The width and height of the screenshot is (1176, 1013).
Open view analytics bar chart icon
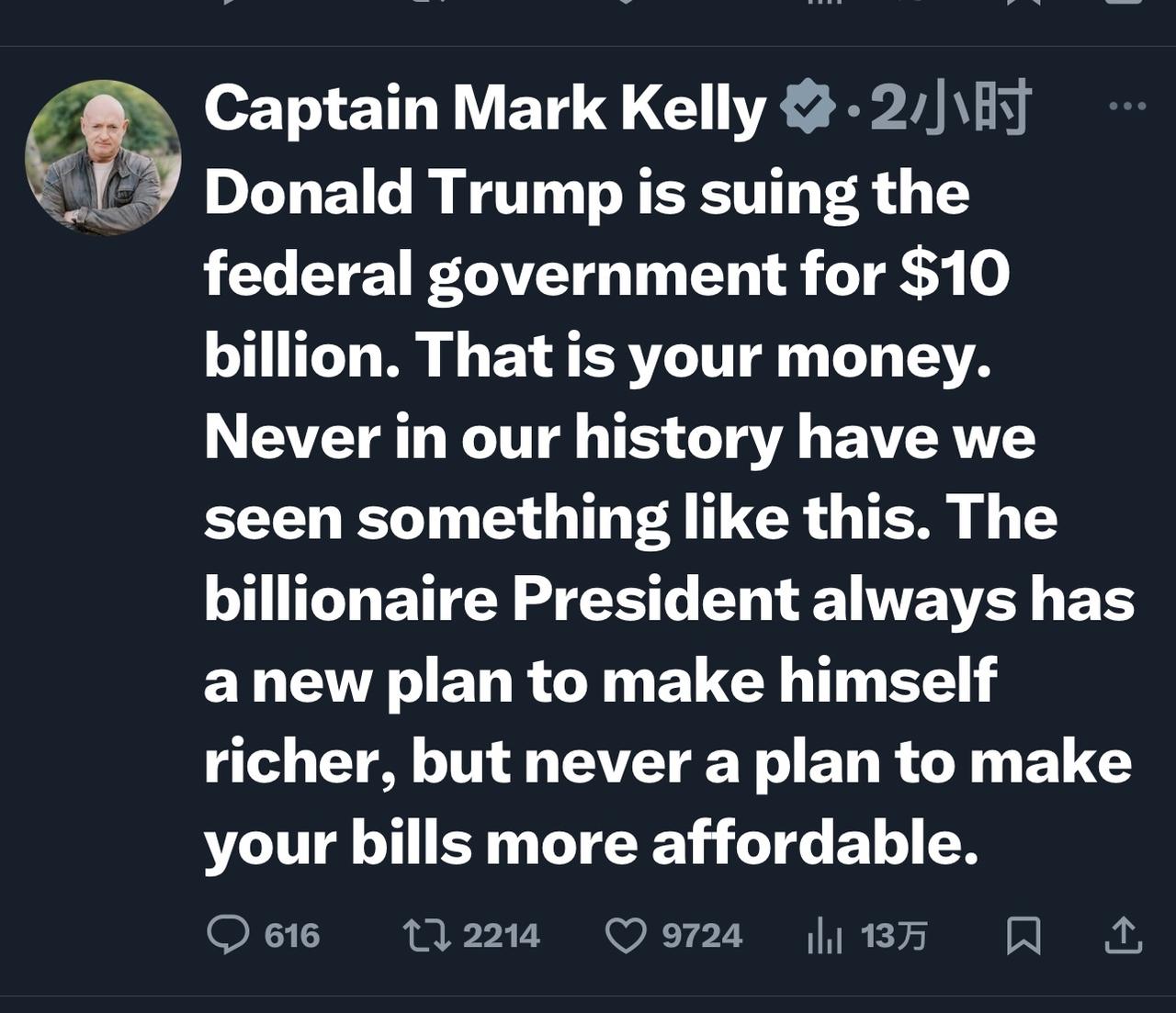824,936
